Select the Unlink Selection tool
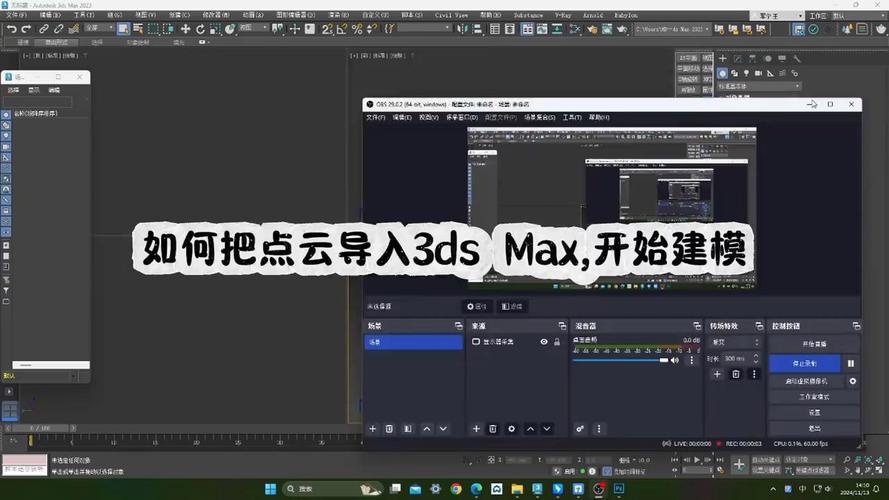The width and height of the screenshot is (889, 500). (x=58, y=29)
